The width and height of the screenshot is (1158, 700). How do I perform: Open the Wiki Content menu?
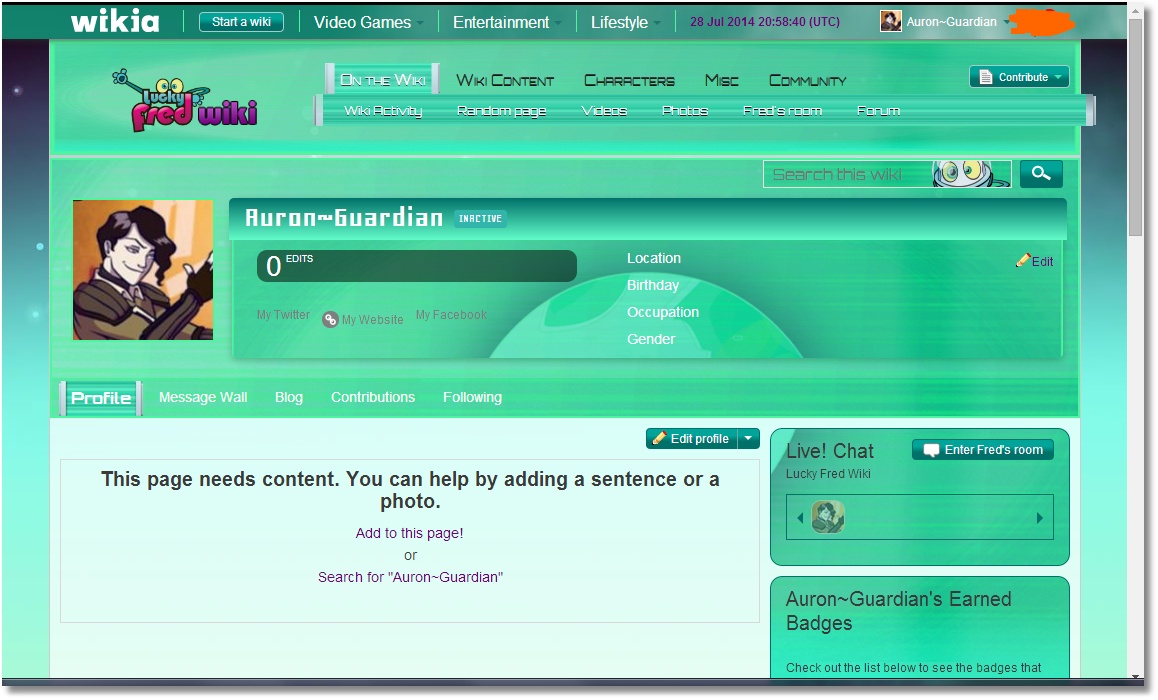[505, 80]
